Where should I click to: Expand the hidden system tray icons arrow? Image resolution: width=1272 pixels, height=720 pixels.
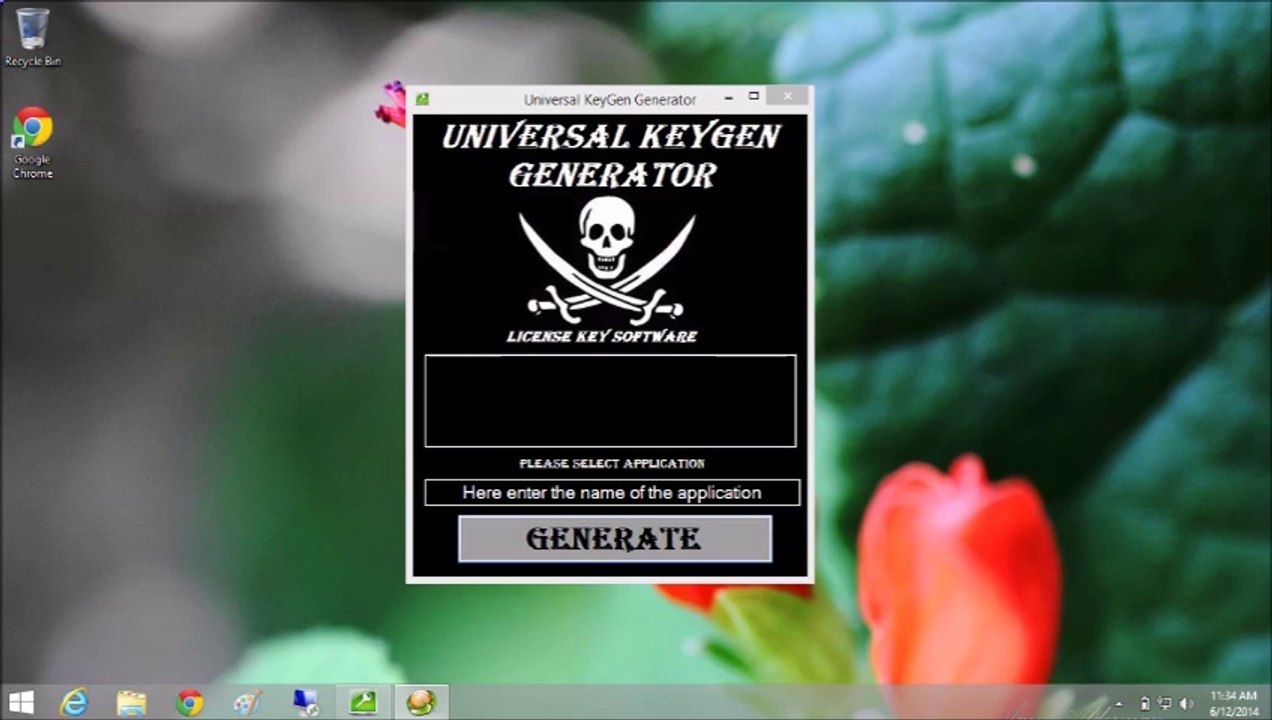pos(1119,704)
